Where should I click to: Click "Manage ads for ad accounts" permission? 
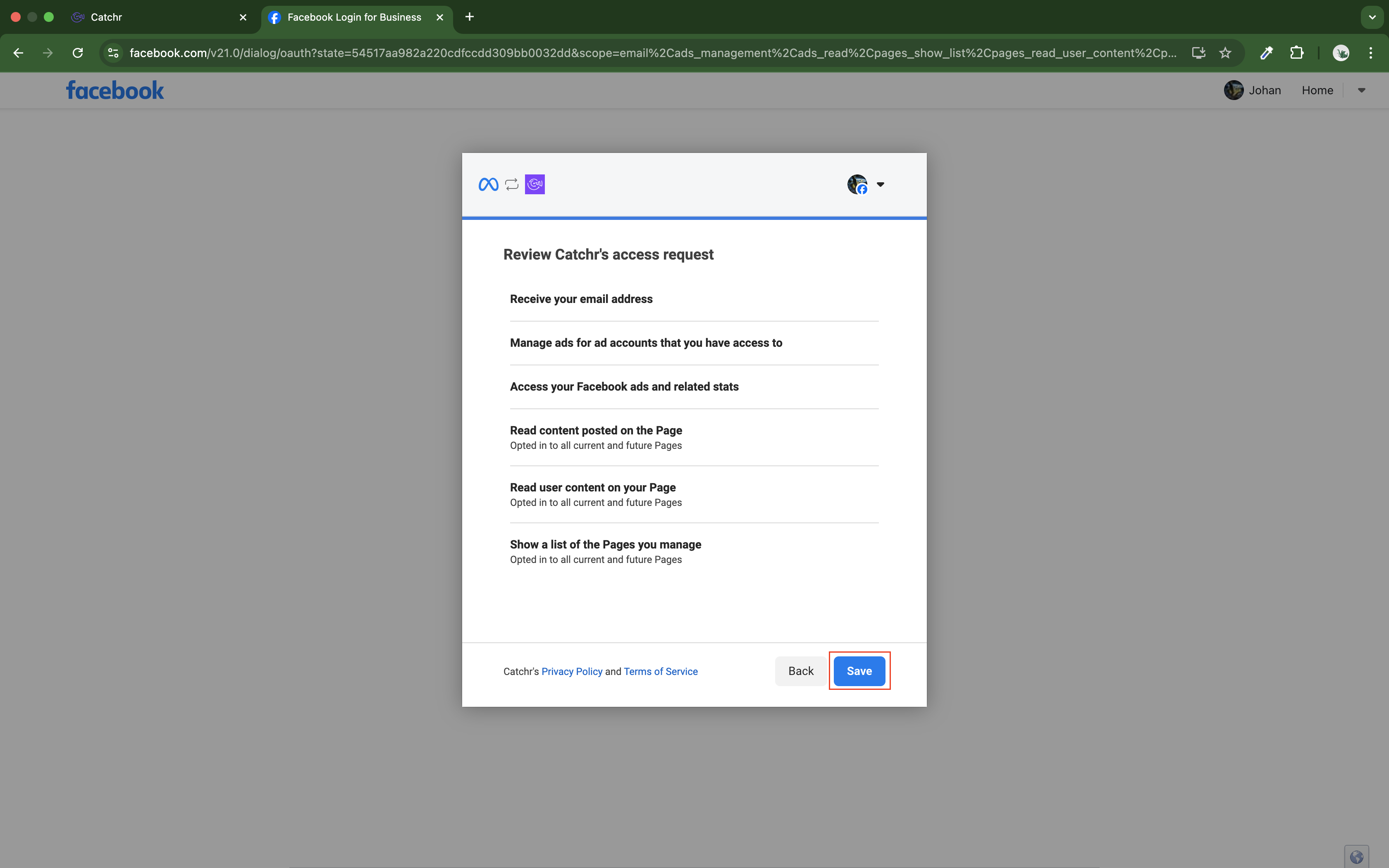tap(646, 343)
